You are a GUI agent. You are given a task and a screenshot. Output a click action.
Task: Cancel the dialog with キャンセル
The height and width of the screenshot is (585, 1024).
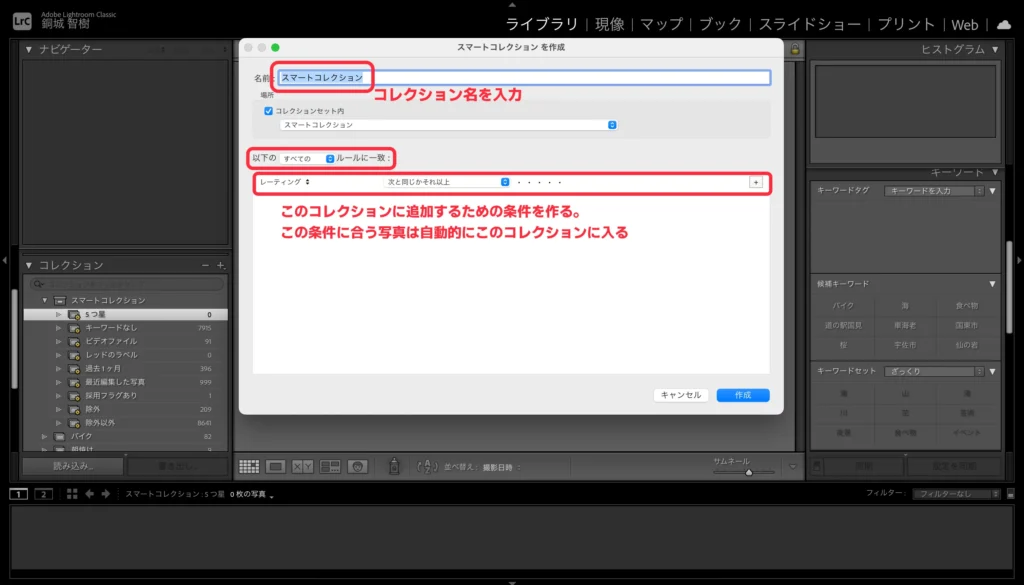681,395
